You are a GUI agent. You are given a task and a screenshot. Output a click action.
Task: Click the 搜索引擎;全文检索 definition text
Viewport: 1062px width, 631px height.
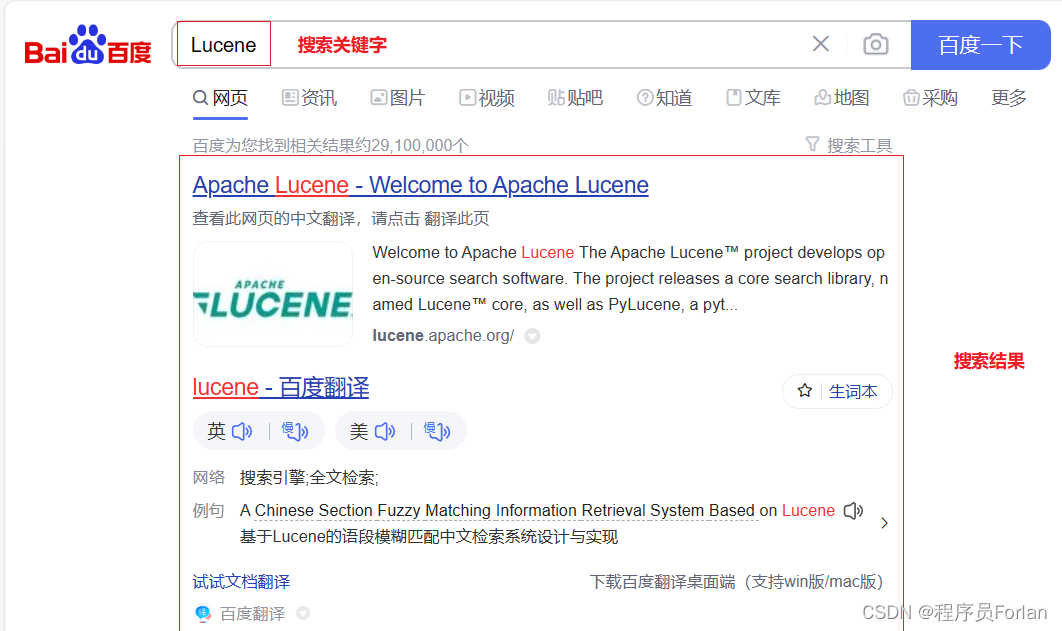tap(309, 478)
